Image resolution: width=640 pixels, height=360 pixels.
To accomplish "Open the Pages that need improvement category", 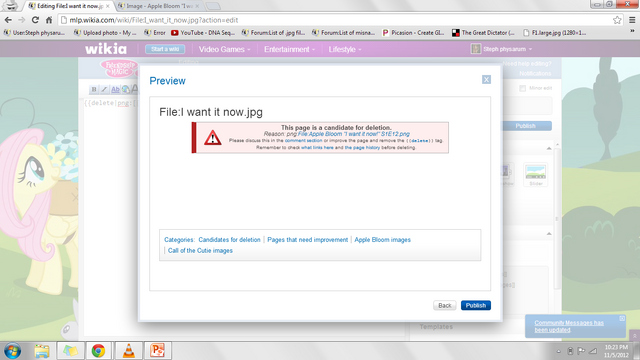I will point(307,240).
